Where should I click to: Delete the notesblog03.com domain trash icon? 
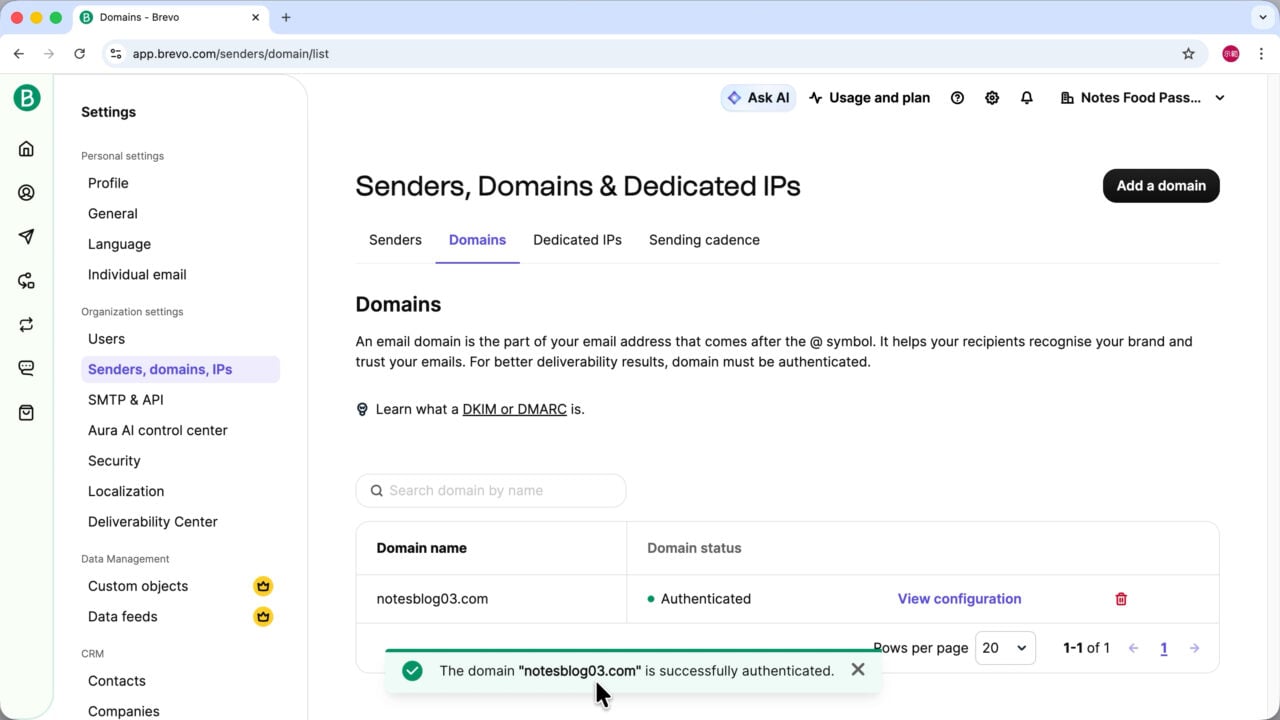pyautogui.click(x=1121, y=599)
